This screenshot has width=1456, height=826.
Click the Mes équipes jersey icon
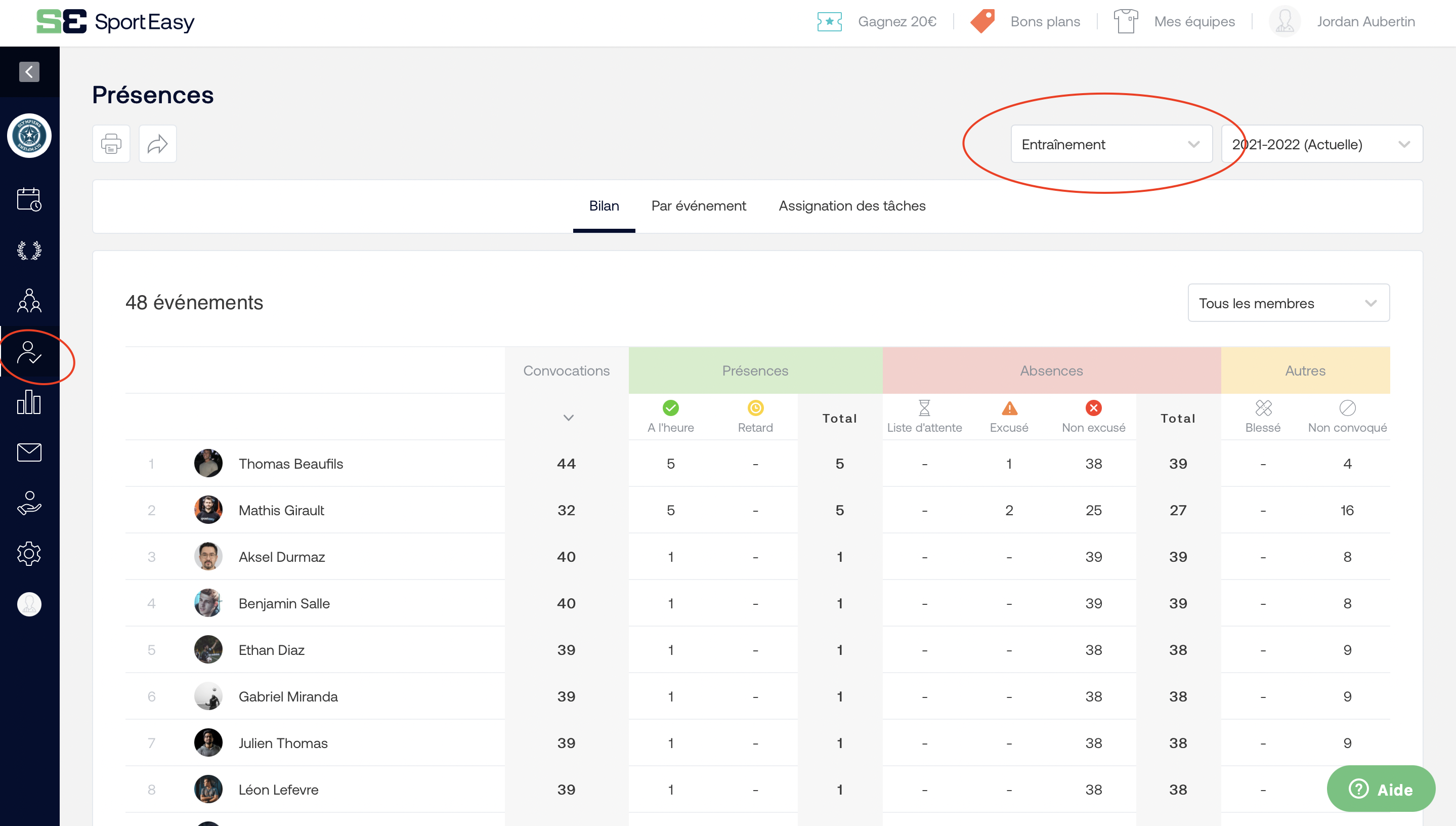(1126, 22)
